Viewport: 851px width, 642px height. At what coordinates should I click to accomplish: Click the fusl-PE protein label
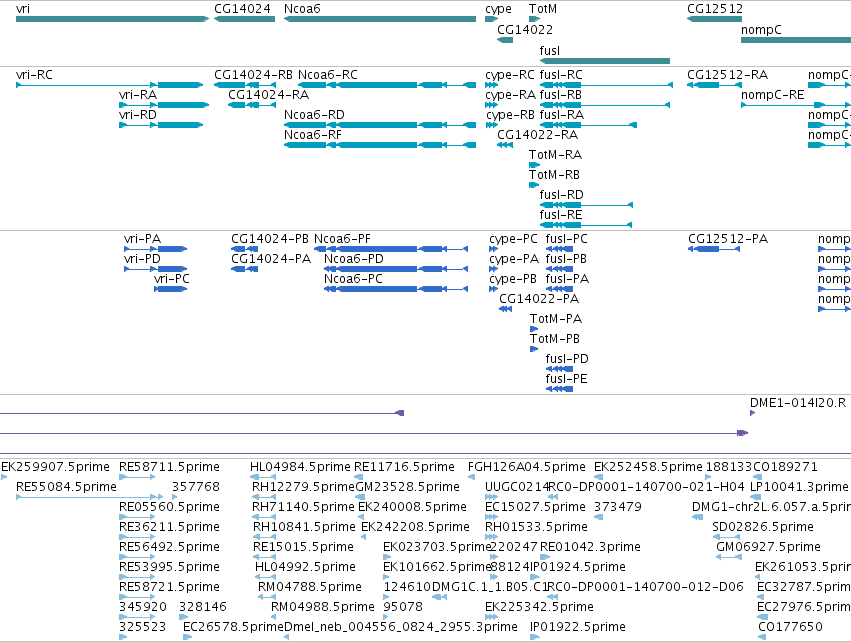(x=566, y=379)
